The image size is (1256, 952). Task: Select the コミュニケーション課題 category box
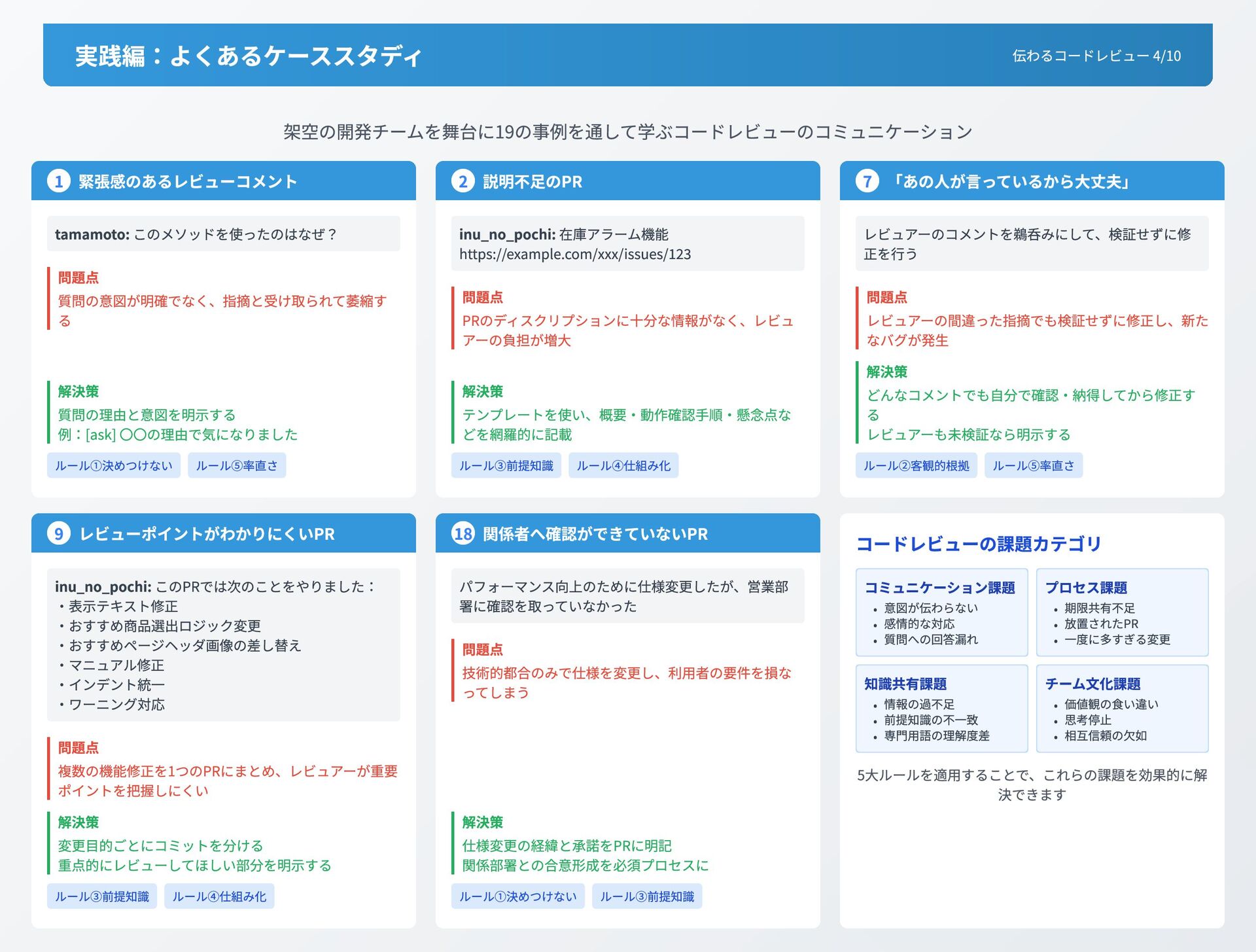pyautogui.click(x=941, y=612)
